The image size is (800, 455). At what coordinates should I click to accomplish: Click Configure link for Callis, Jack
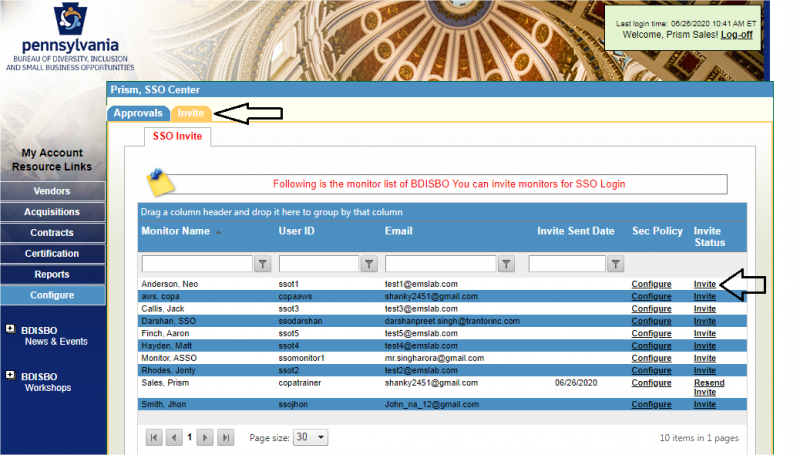click(x=651, y=309)
